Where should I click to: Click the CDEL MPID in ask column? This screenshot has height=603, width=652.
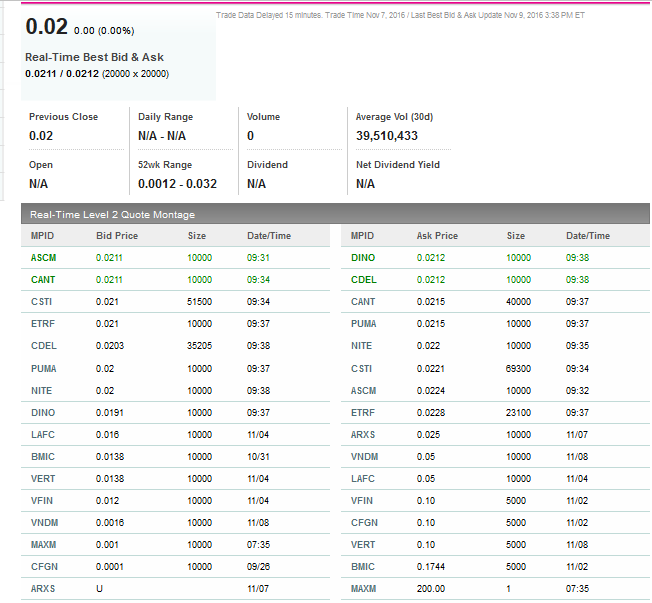coord(364,280)
